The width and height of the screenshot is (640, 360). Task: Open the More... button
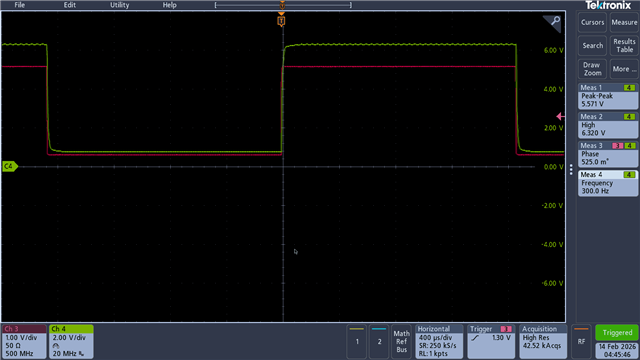624,69
